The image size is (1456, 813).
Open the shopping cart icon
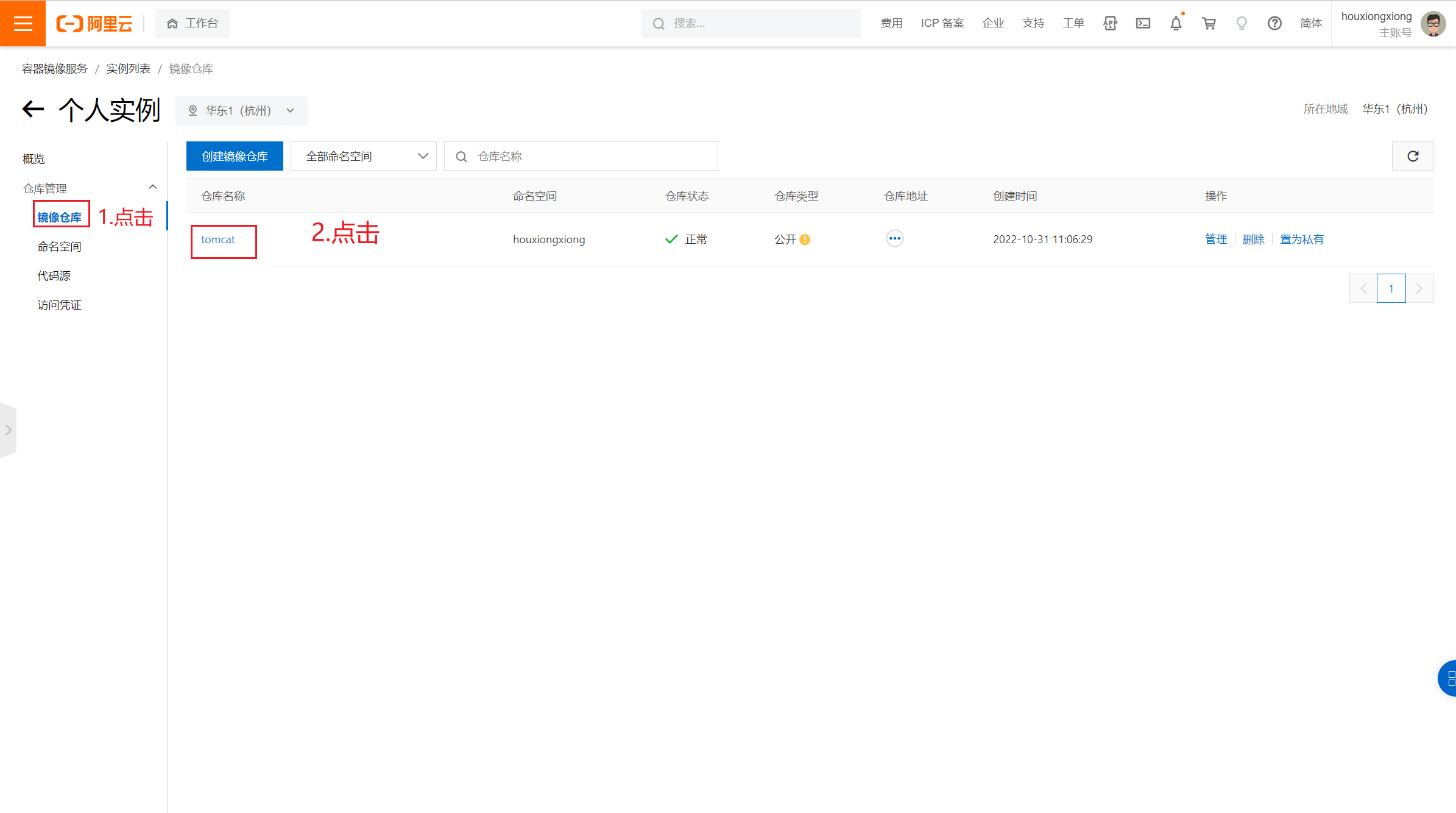[x=1209, y=23]
